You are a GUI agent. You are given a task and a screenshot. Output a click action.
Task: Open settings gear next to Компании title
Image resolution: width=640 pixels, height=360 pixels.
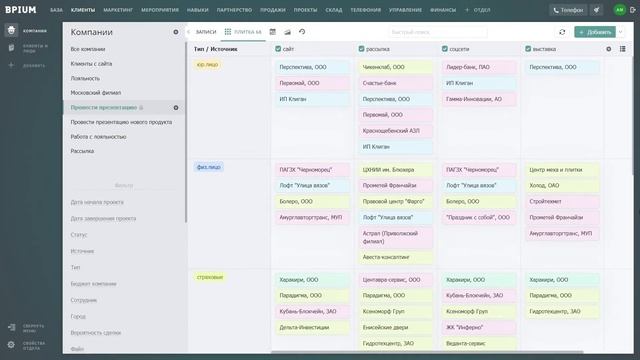176,32
